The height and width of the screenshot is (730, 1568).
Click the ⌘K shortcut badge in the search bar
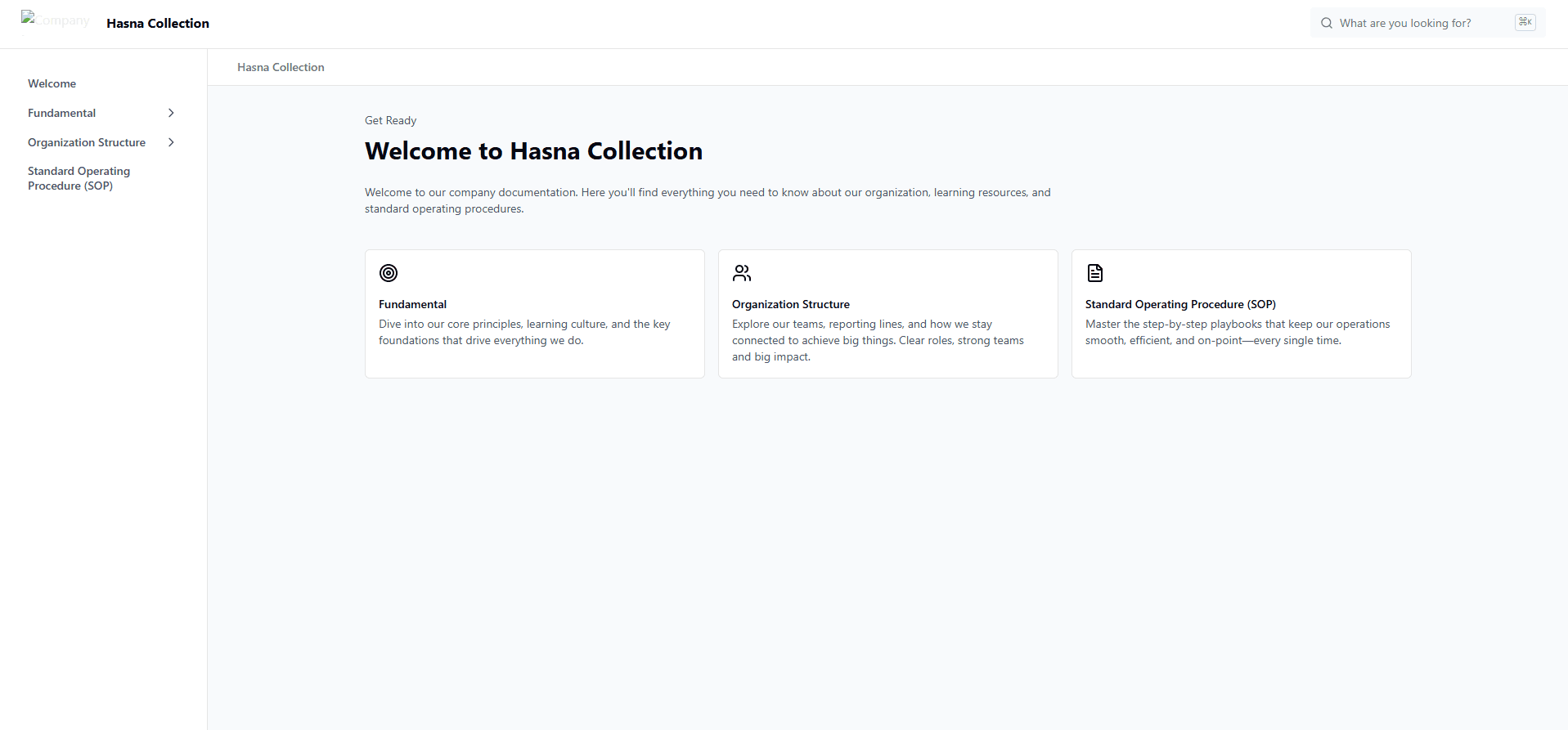click(x=1525, y=22)
